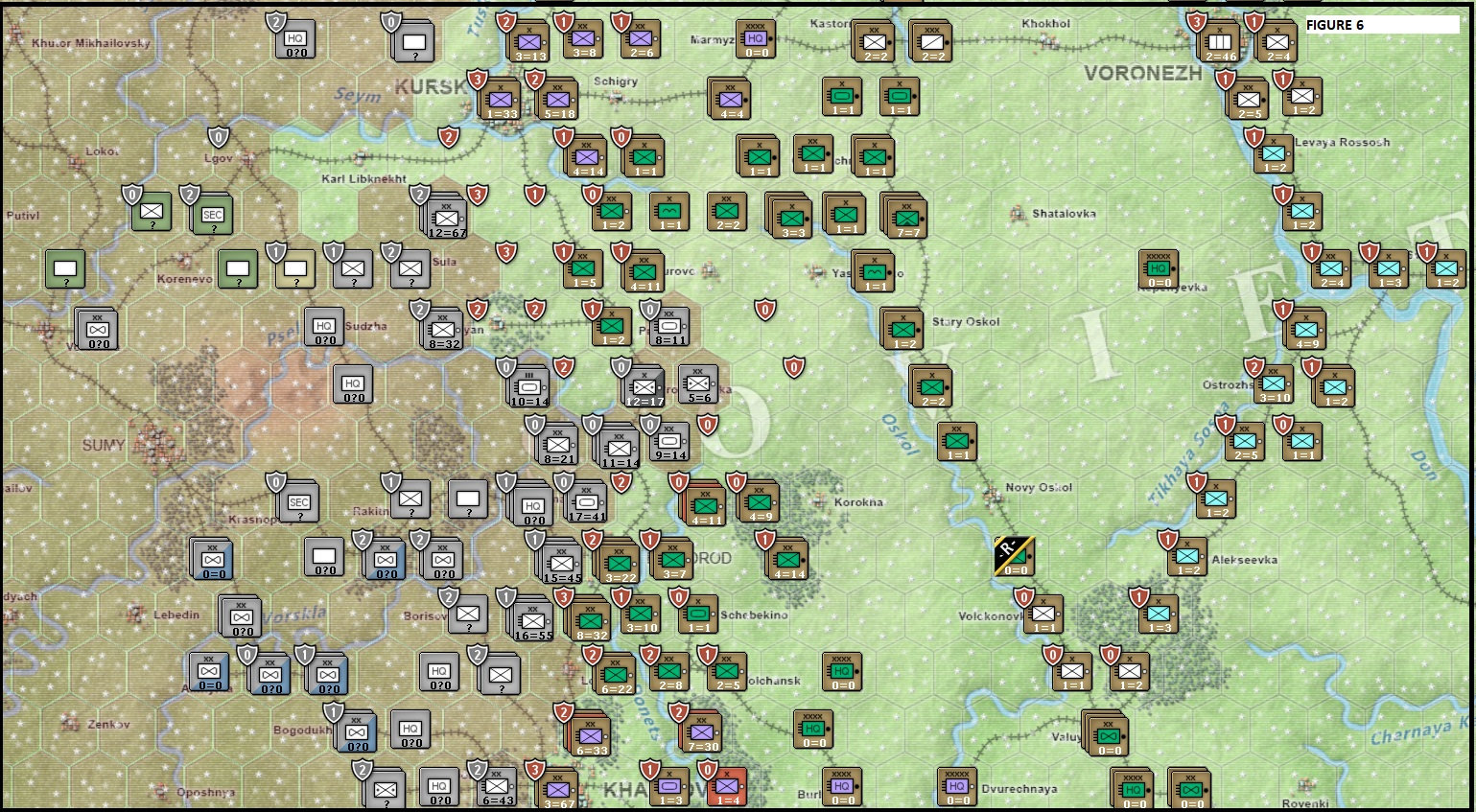Select the gray unit stack labeled 12=17
The width and height of the screenshot is (1476, 812).
click(x=644, y=387)
